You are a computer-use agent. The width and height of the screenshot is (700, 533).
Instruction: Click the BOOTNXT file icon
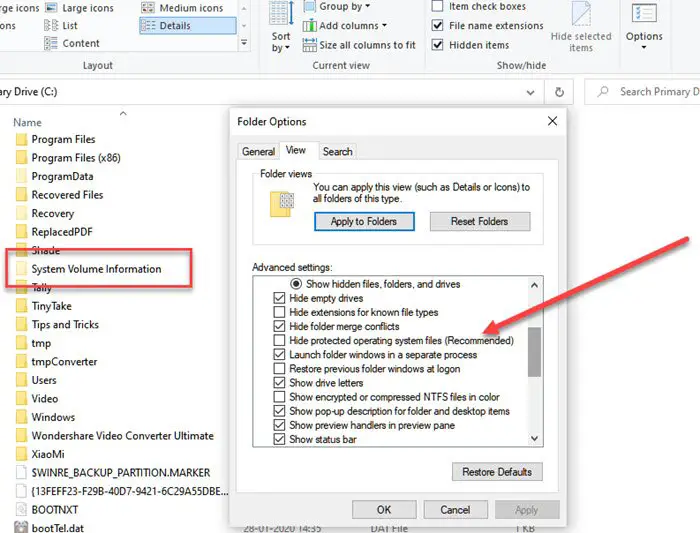[21, 510]
